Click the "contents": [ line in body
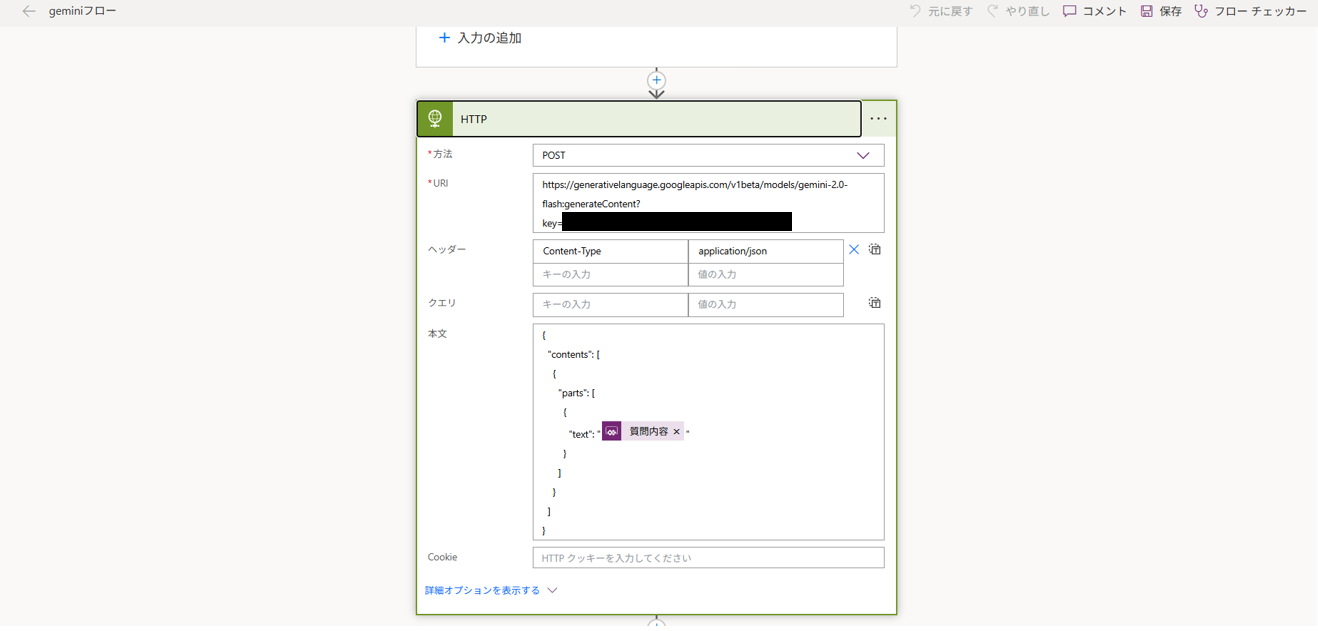Screen dimensions: 1318x631 (573, 355)
